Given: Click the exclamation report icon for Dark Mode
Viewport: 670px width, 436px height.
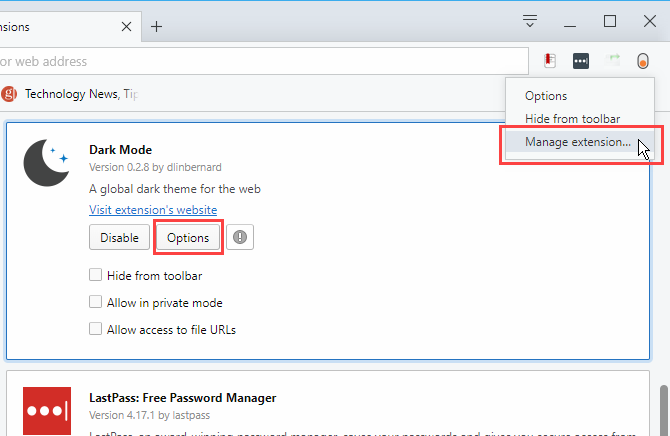Looking at the screenshot, I should [x=240, y=237].
